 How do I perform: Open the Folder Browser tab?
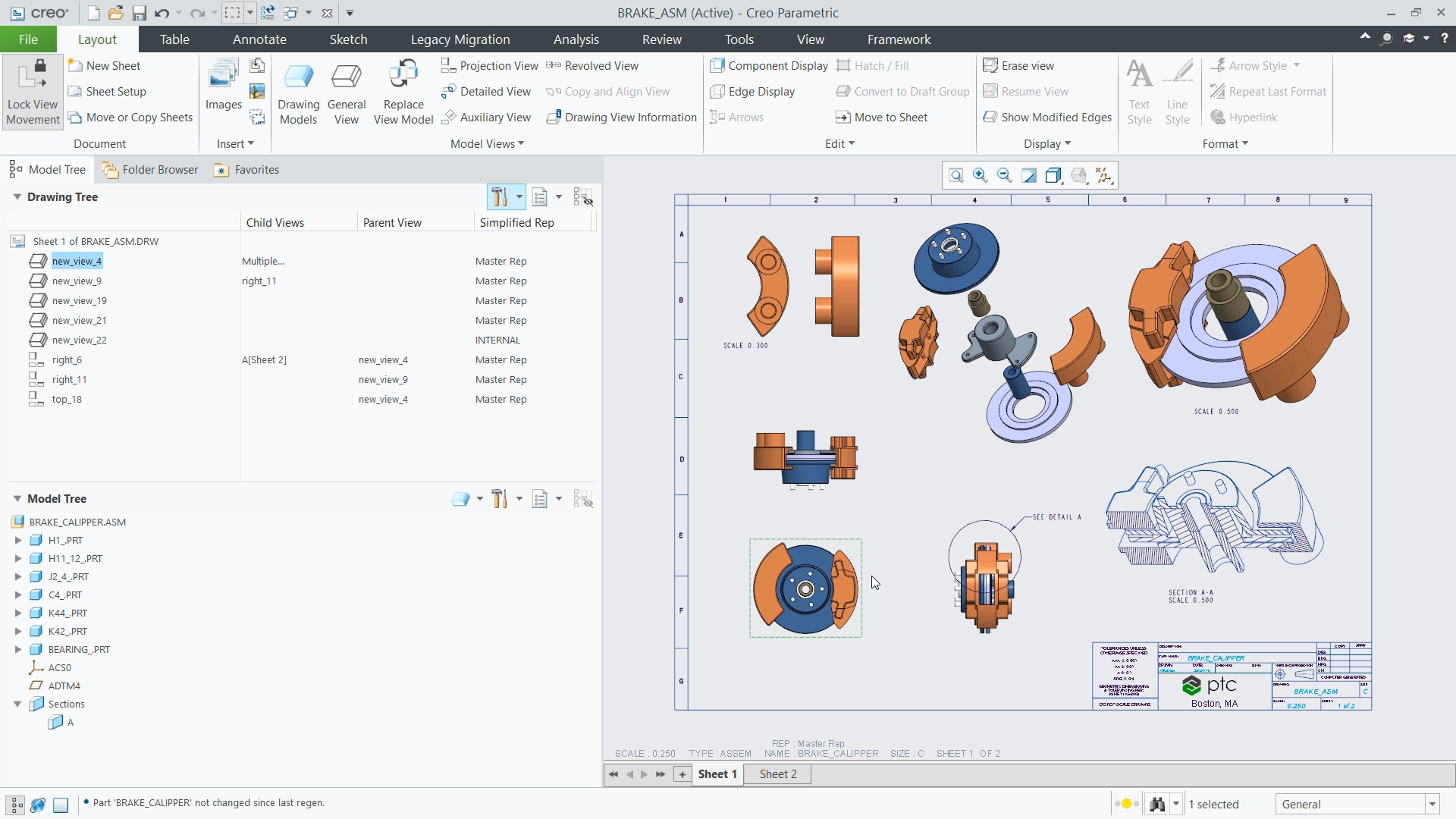pyautogui.click(x=150, y=170)
